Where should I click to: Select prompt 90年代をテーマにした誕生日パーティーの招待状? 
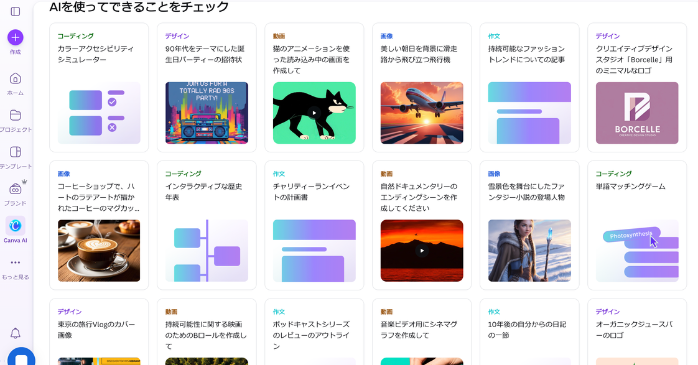[x=205, y=54]
